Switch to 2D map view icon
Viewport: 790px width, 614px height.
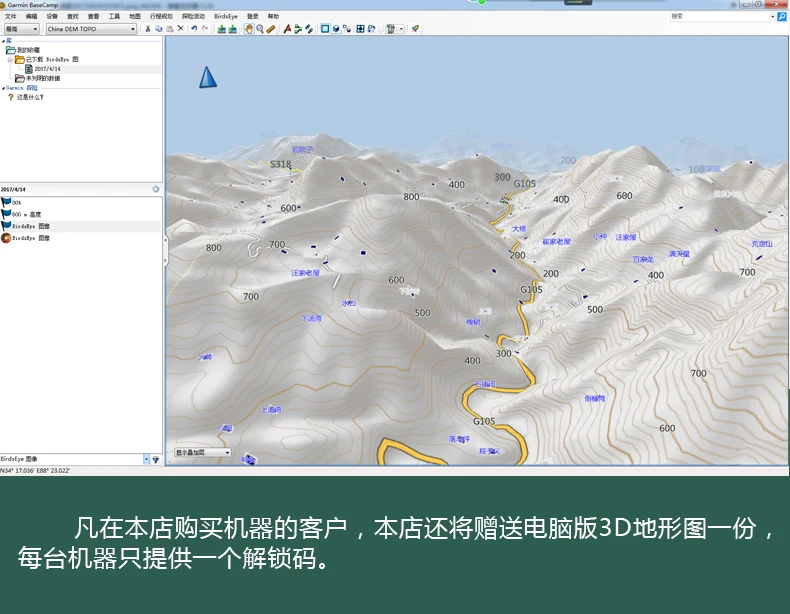(x=325, y=29)
